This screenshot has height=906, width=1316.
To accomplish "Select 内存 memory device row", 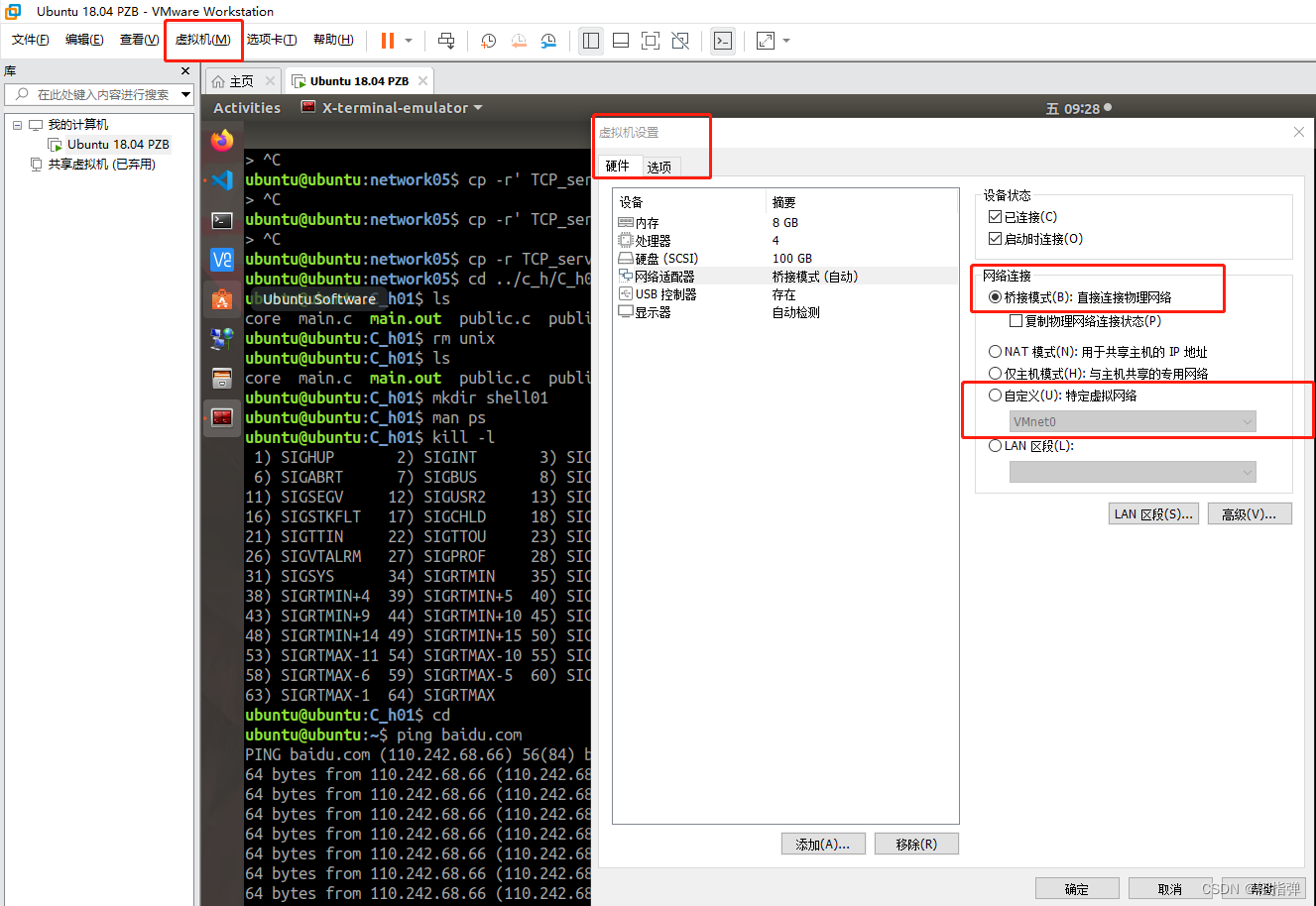I will [x=785, y=223].
